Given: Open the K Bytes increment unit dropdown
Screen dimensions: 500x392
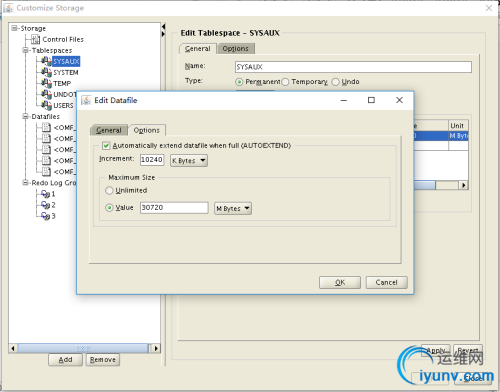Looking at the screenshot, I should pyautogui.click(x=189, y=160).
